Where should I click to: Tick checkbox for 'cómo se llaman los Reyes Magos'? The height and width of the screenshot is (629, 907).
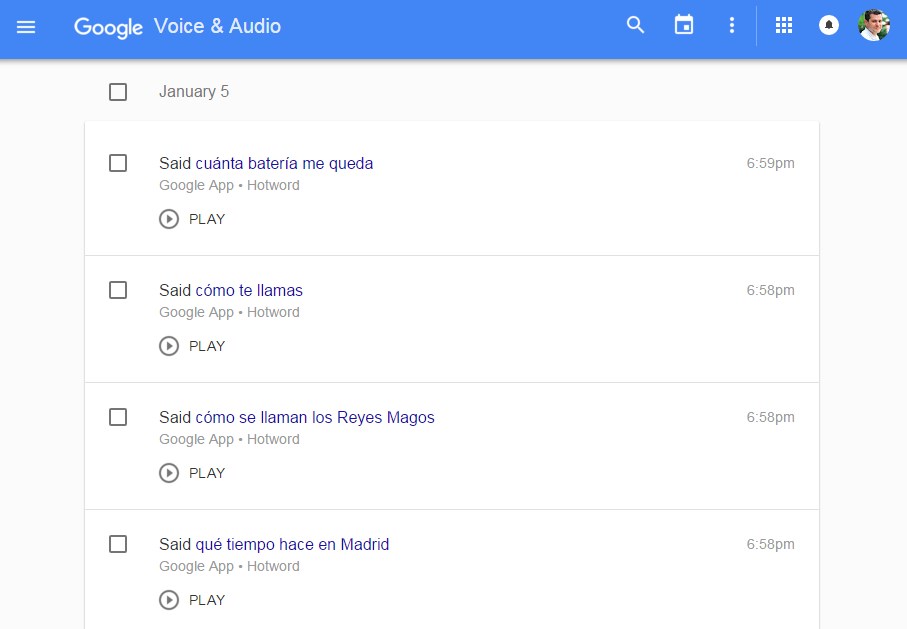tap(118, 417)
